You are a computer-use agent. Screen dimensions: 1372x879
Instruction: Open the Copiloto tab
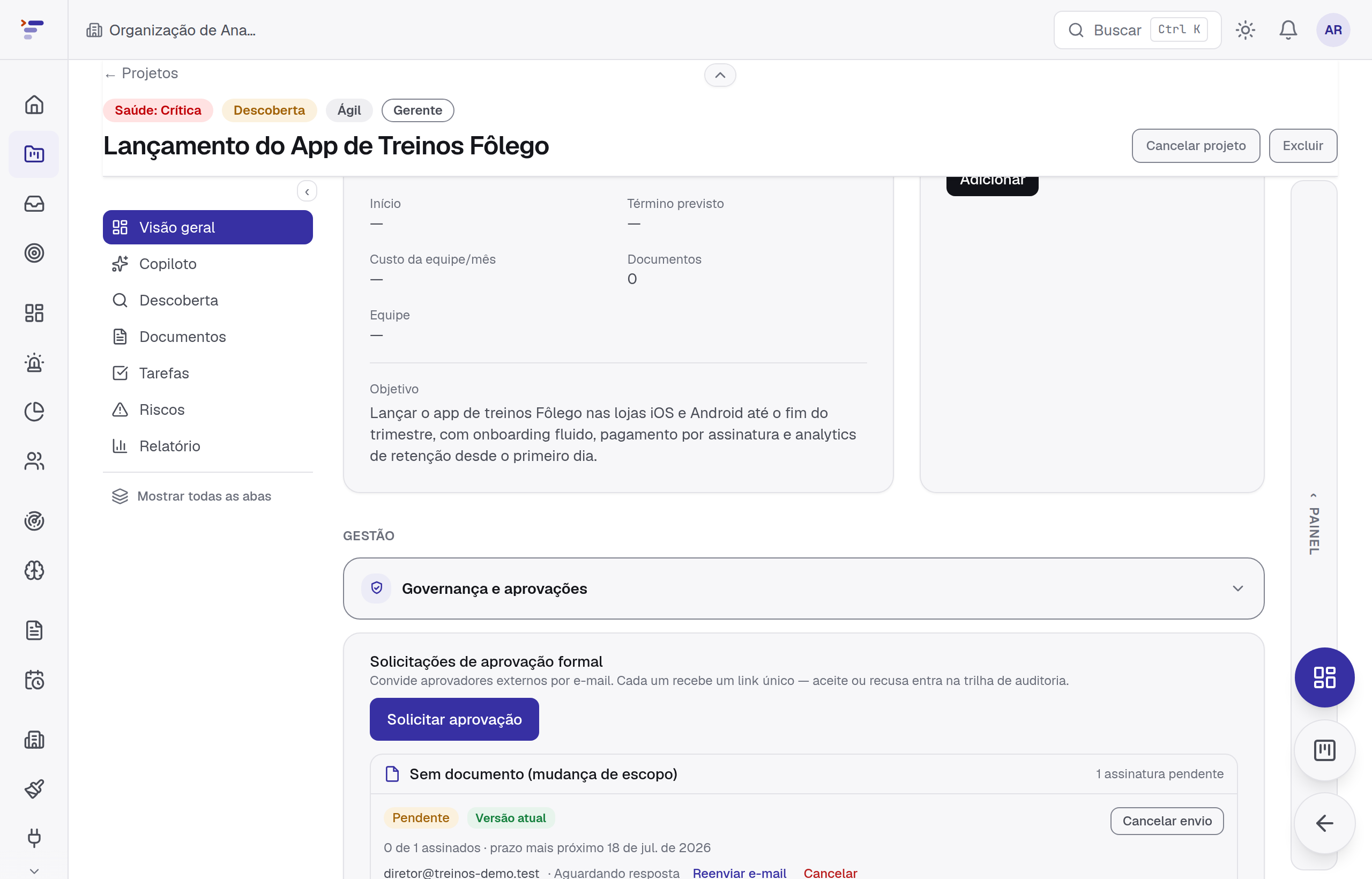coord(208,264)
